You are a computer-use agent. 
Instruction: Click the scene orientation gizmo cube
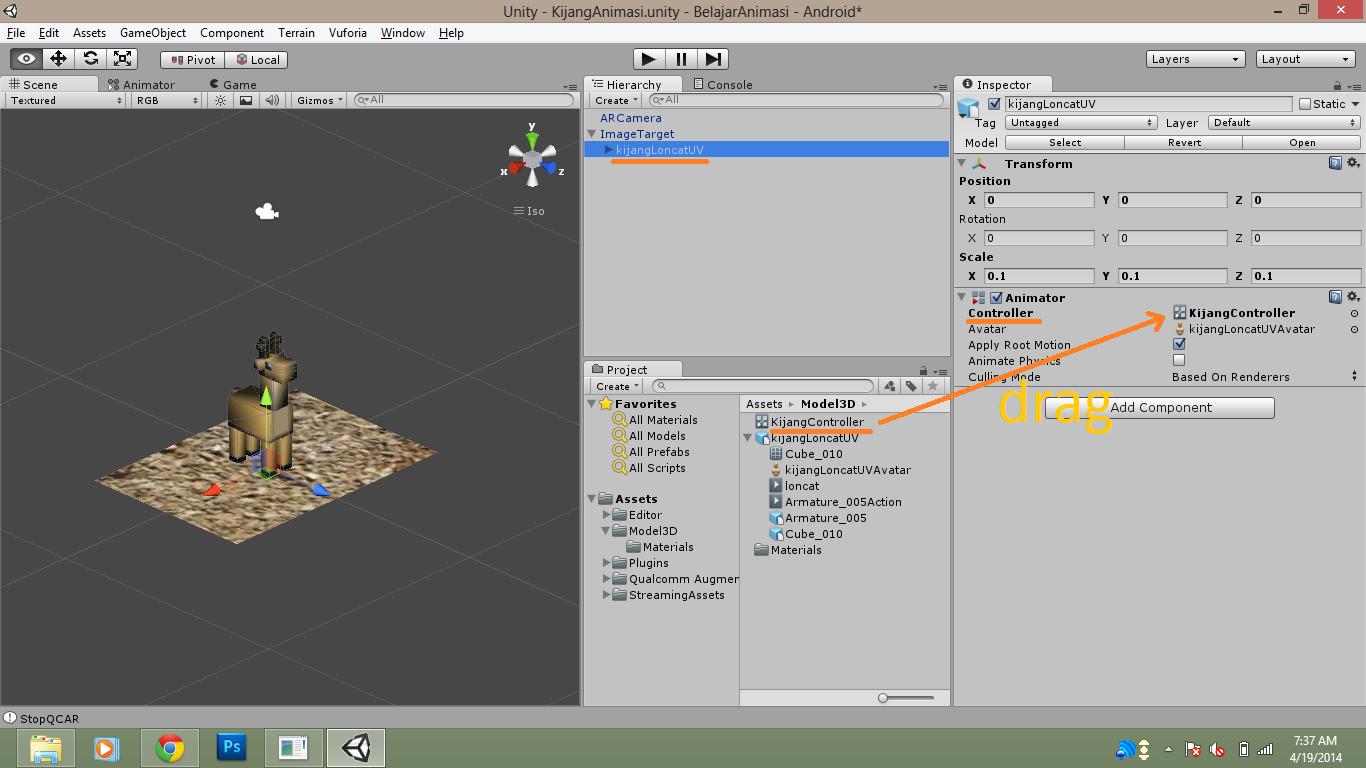(x=533, y=159)
